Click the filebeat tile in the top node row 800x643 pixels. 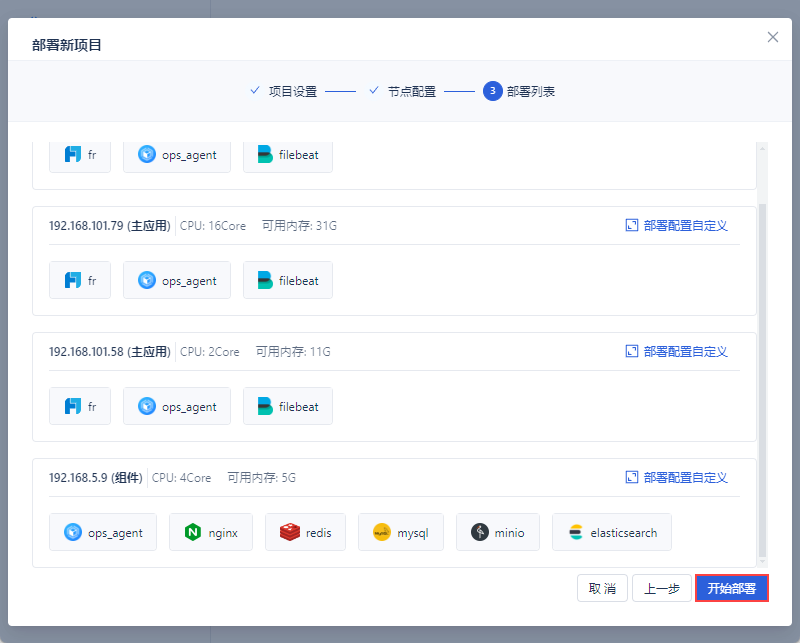[x=288, y=156]
